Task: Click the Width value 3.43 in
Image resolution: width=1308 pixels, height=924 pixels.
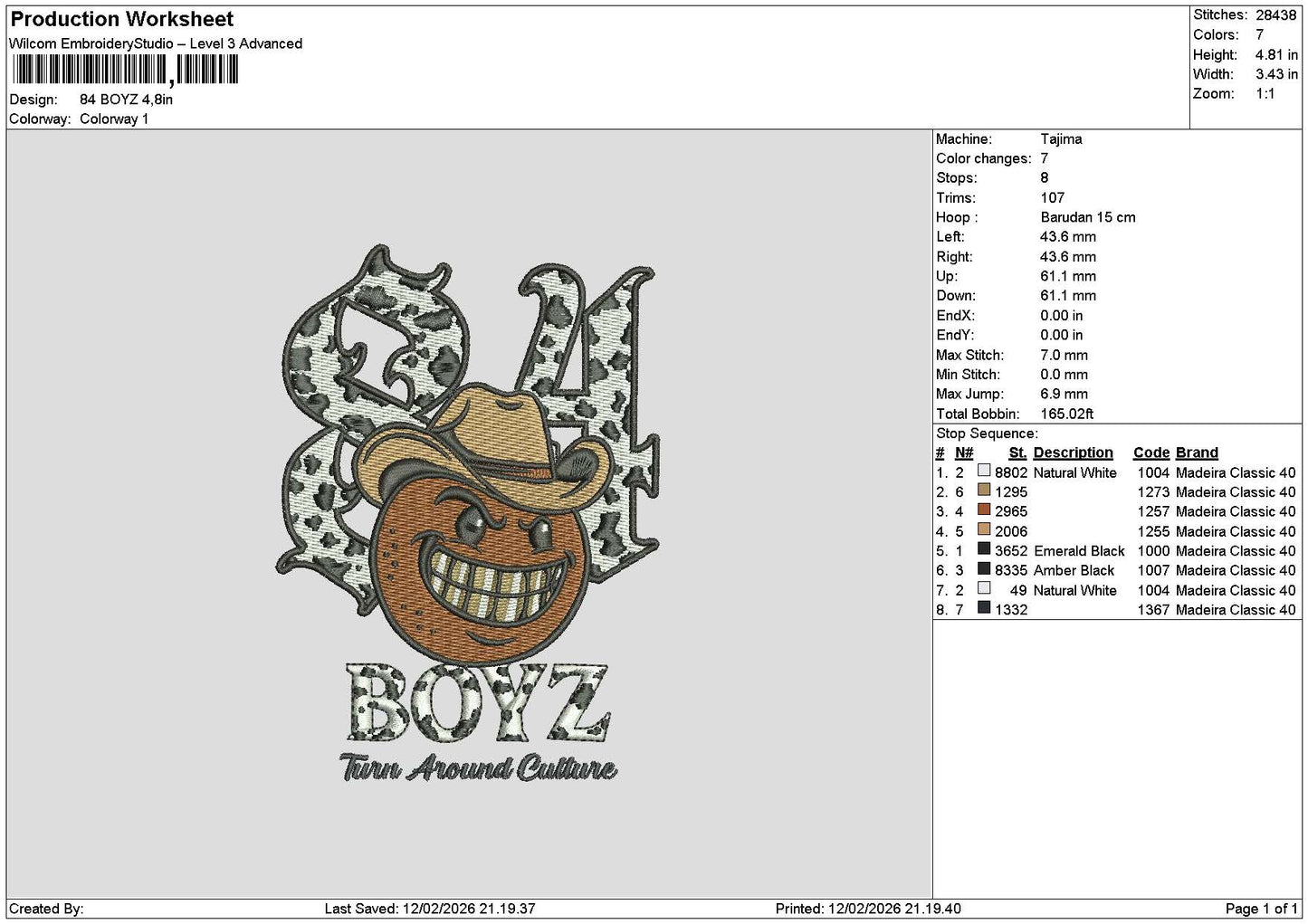Action: pyautogui.click(x=1276, y=74)
